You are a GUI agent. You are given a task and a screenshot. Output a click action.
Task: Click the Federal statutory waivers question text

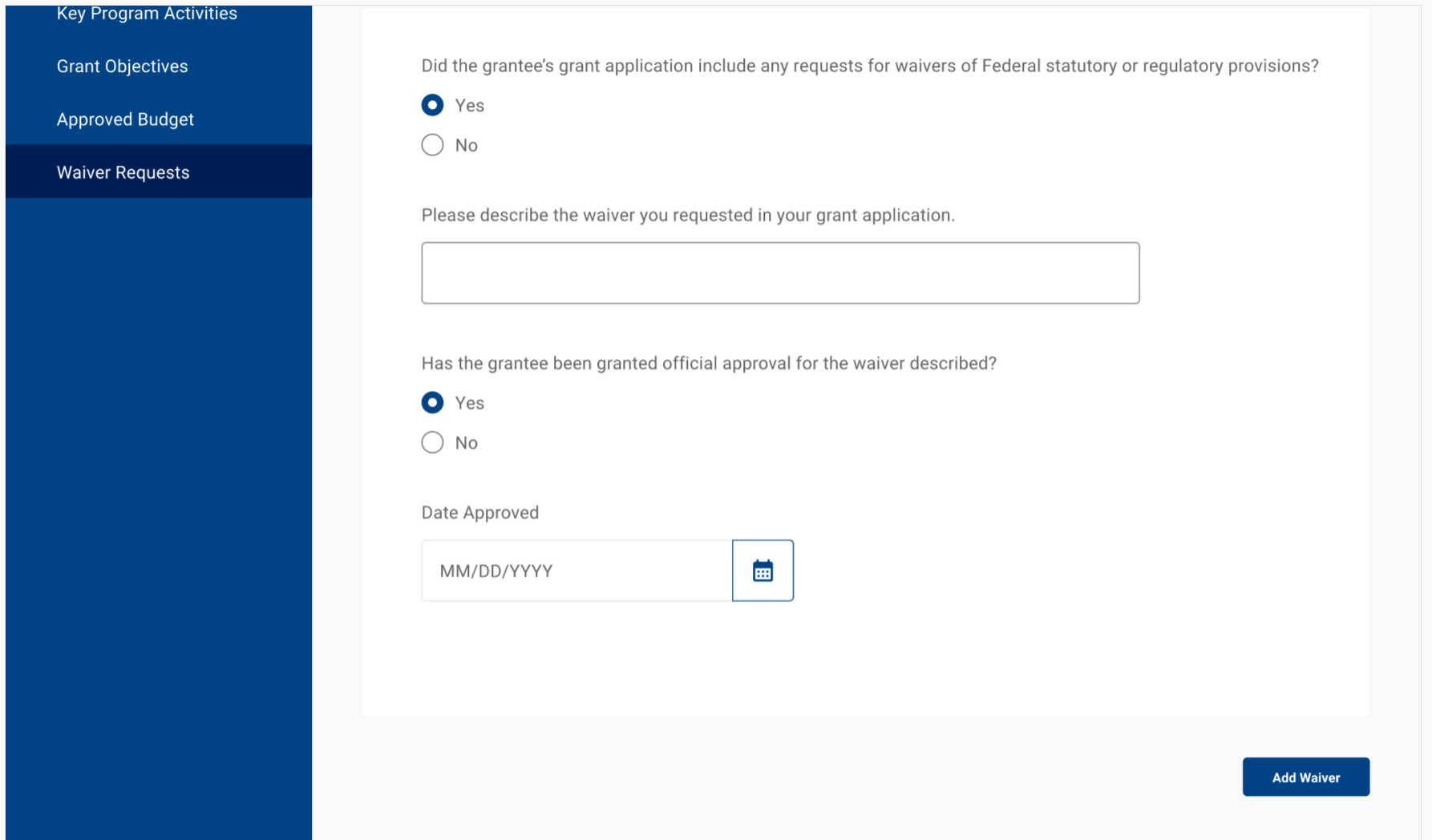click(870, 66)
